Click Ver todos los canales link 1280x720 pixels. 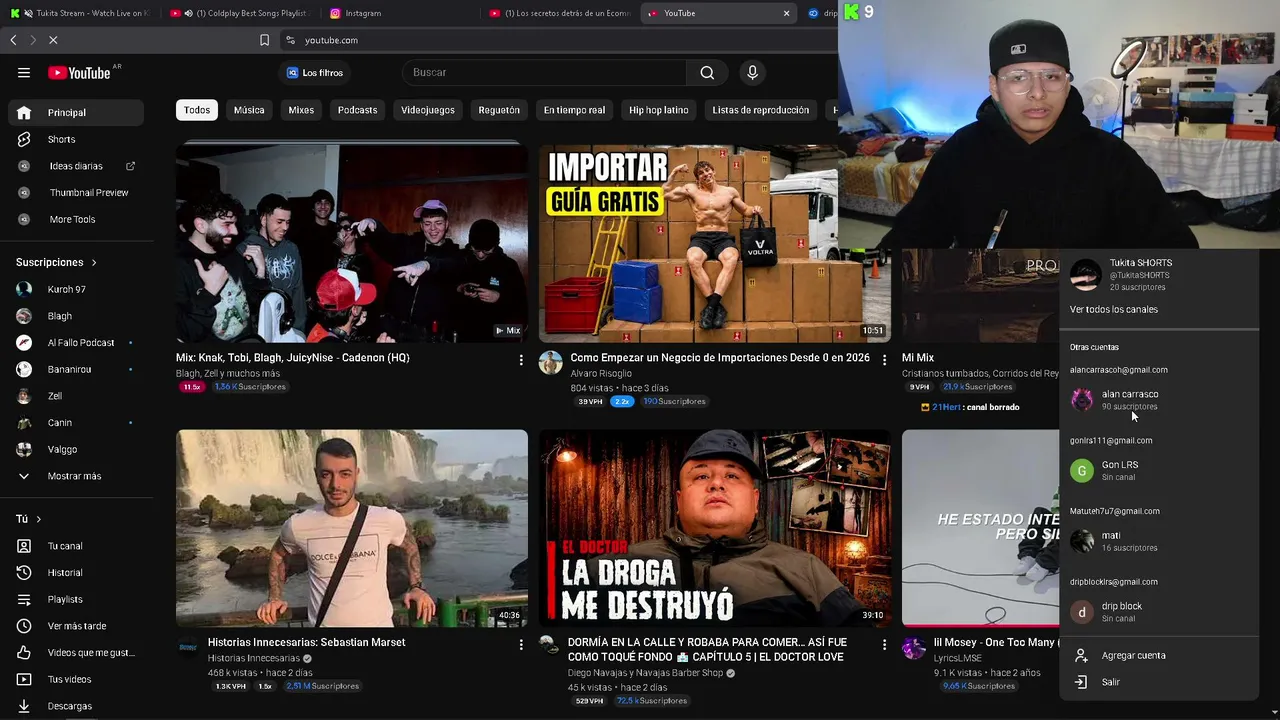click(1114, 309)
